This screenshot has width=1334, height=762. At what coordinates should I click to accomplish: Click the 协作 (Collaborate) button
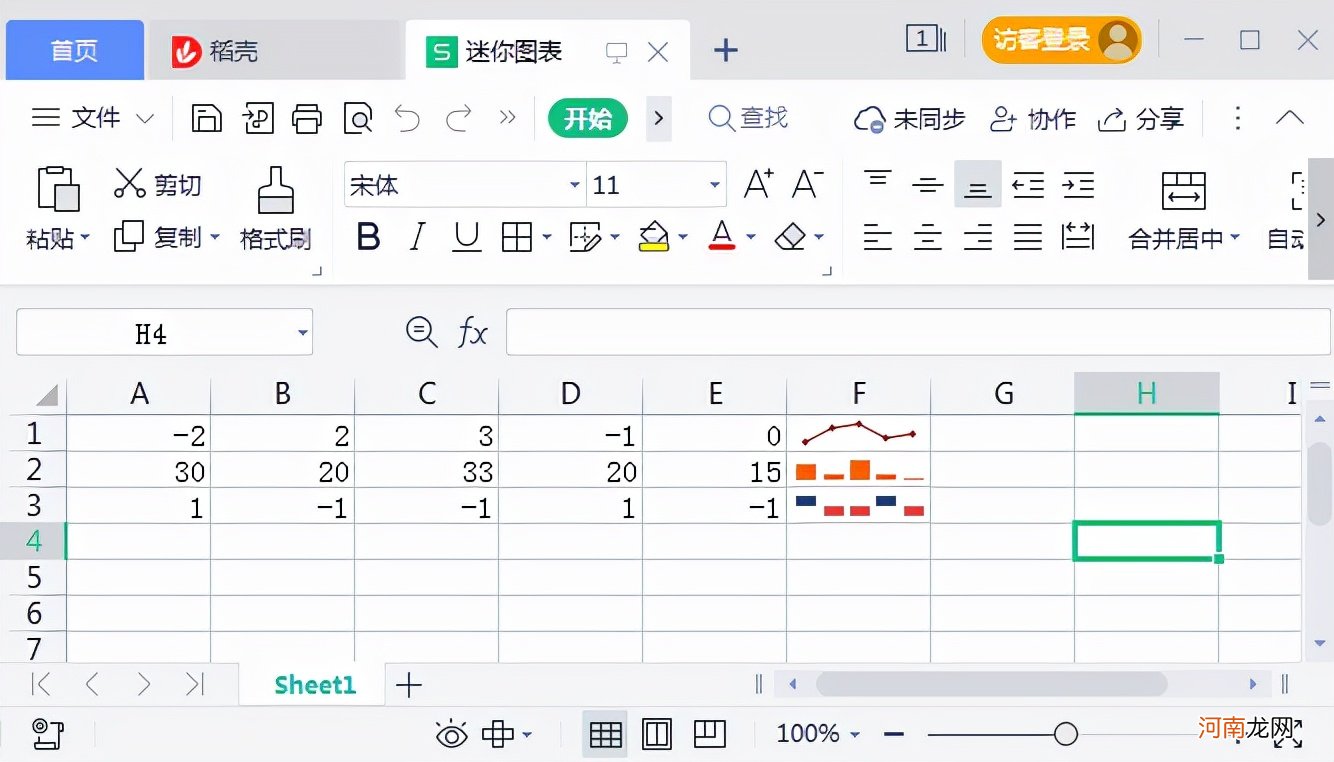tap(1032, 119)
